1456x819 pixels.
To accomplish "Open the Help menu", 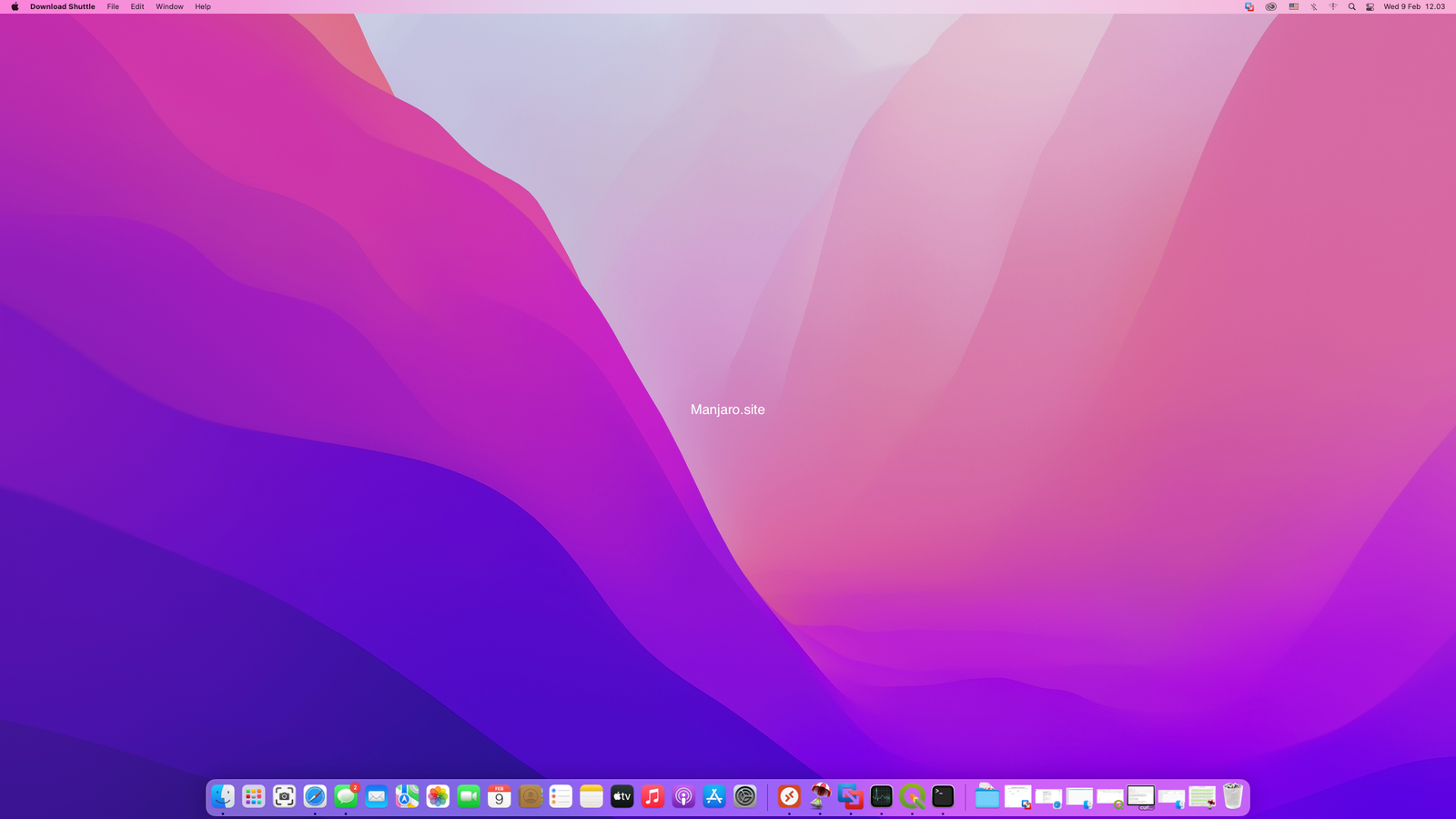I will pos(203,6).
